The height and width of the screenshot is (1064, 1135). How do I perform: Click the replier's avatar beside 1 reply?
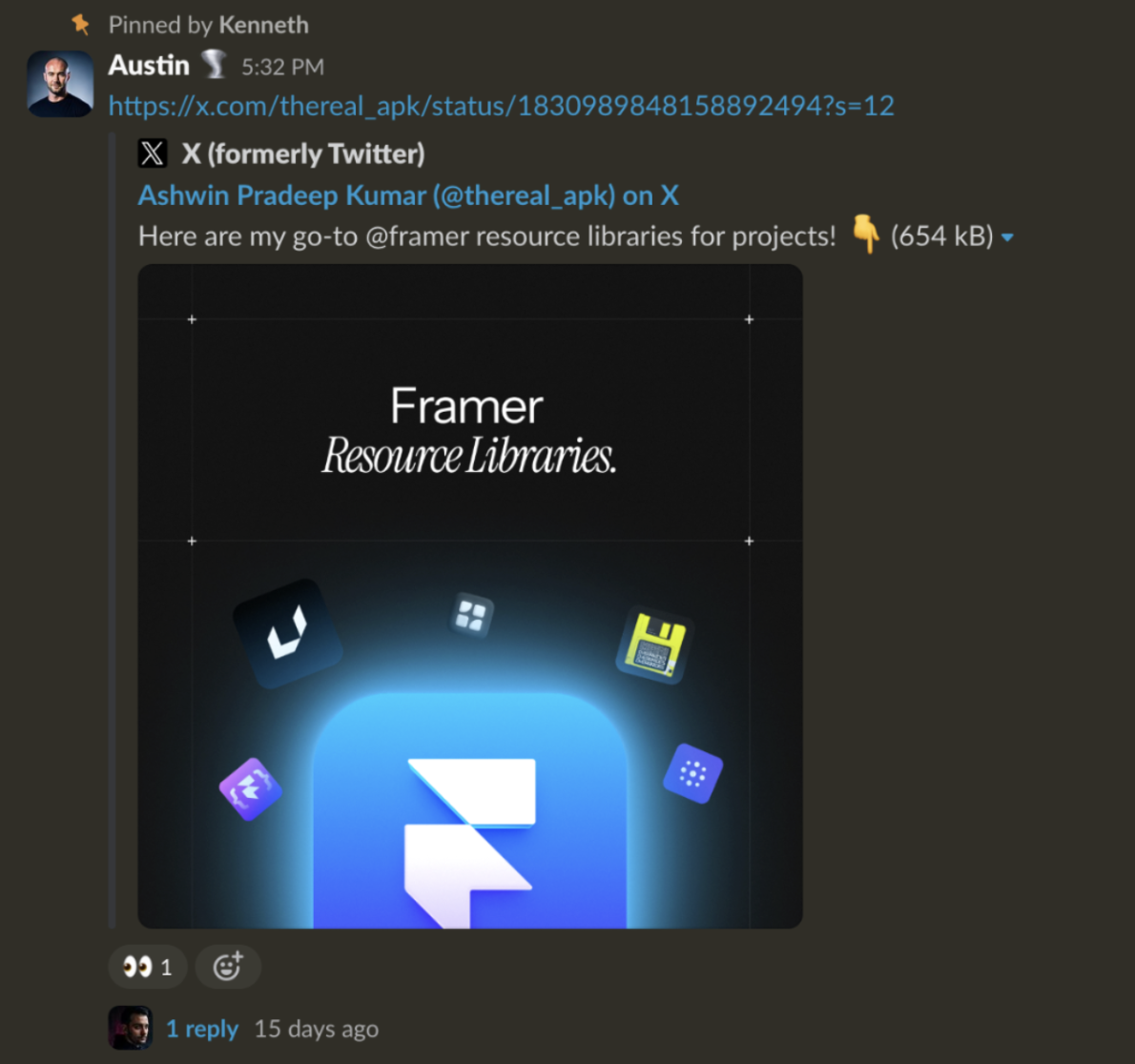[x=131, y=1027]
